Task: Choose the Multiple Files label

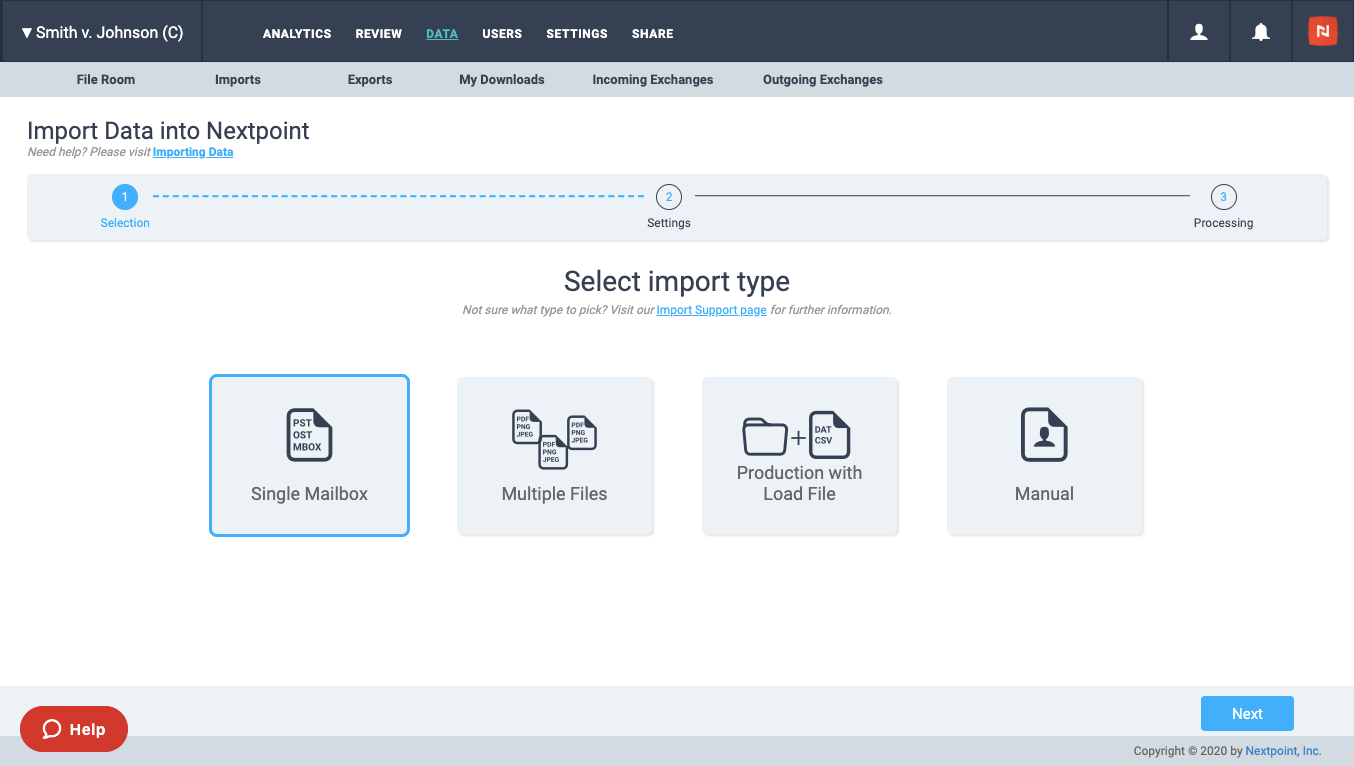Action: click(554, 494)
